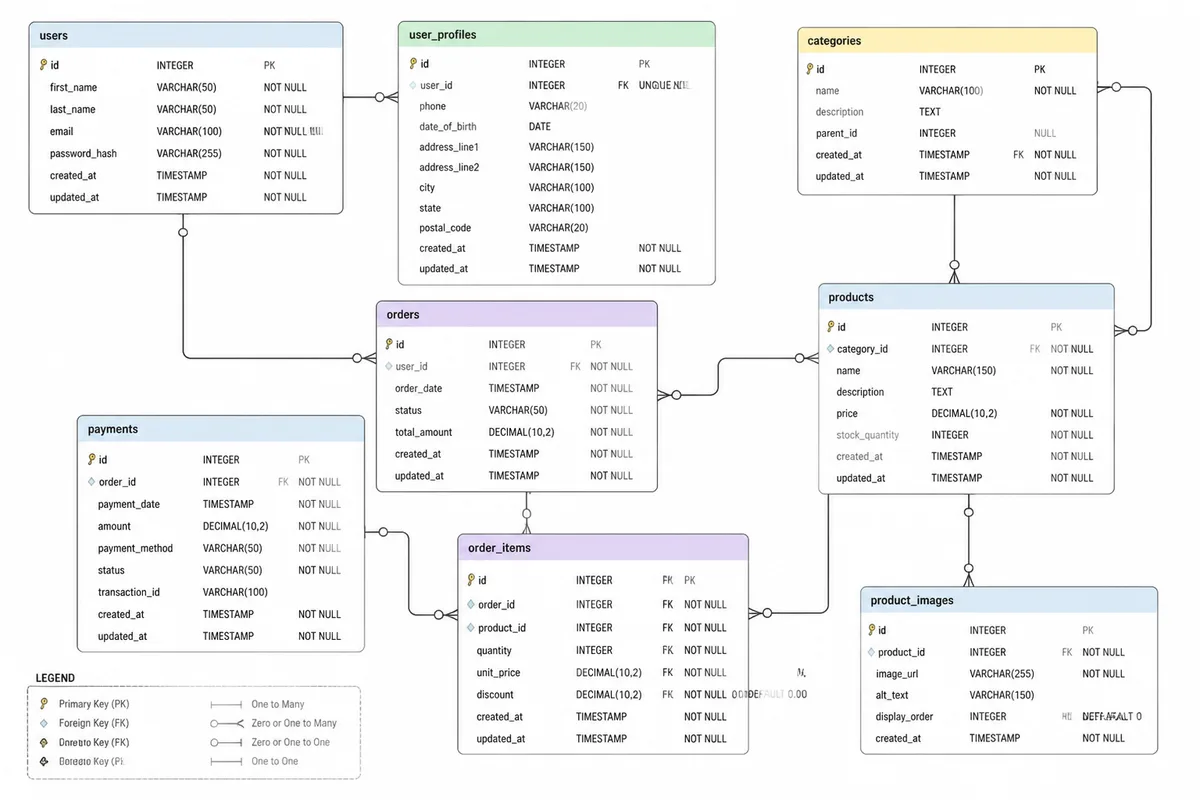Select the diamond icon beside product_images product_id
Image resolution: width=1200 pixels, height=800 pixels.
click(x=871, y=652)
